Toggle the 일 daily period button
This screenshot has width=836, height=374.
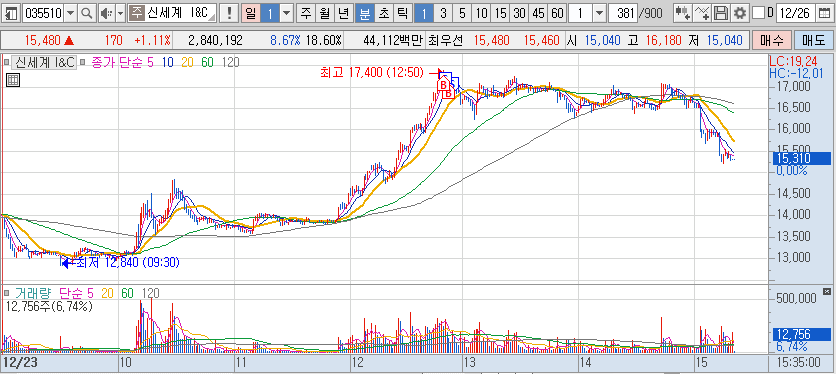click(251, 13)
